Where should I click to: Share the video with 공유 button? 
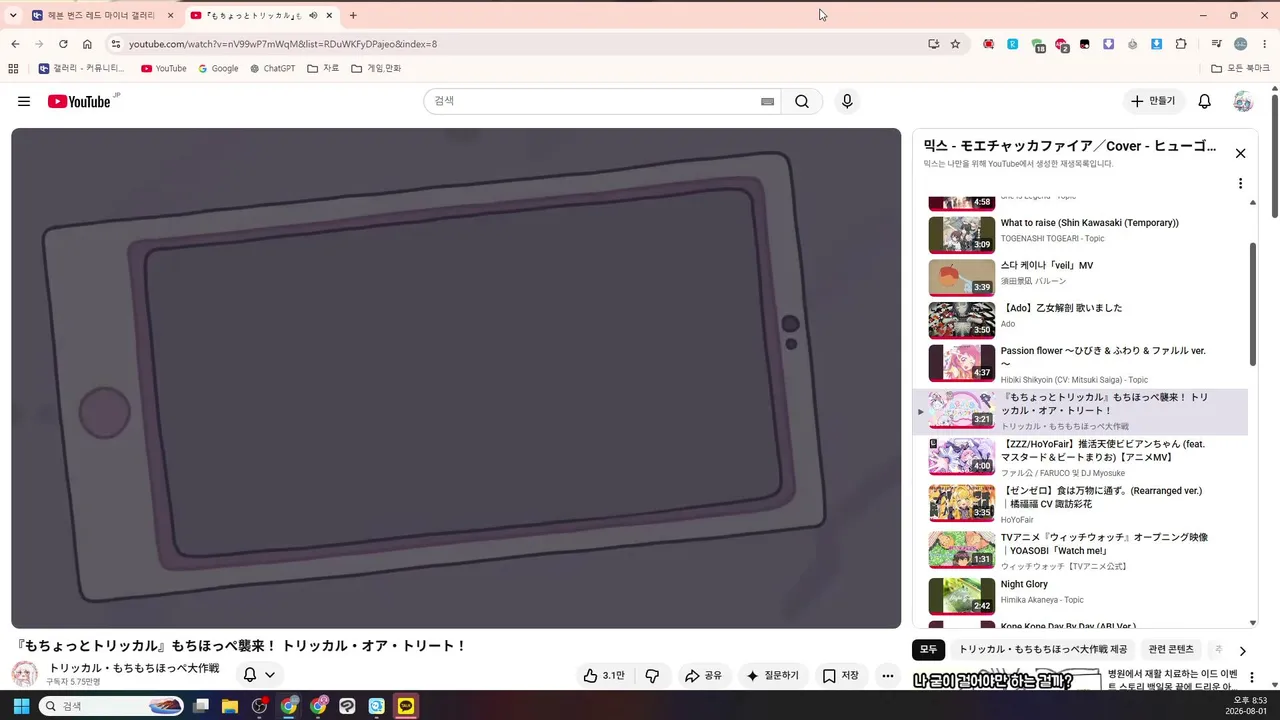(x=703, y=676)
